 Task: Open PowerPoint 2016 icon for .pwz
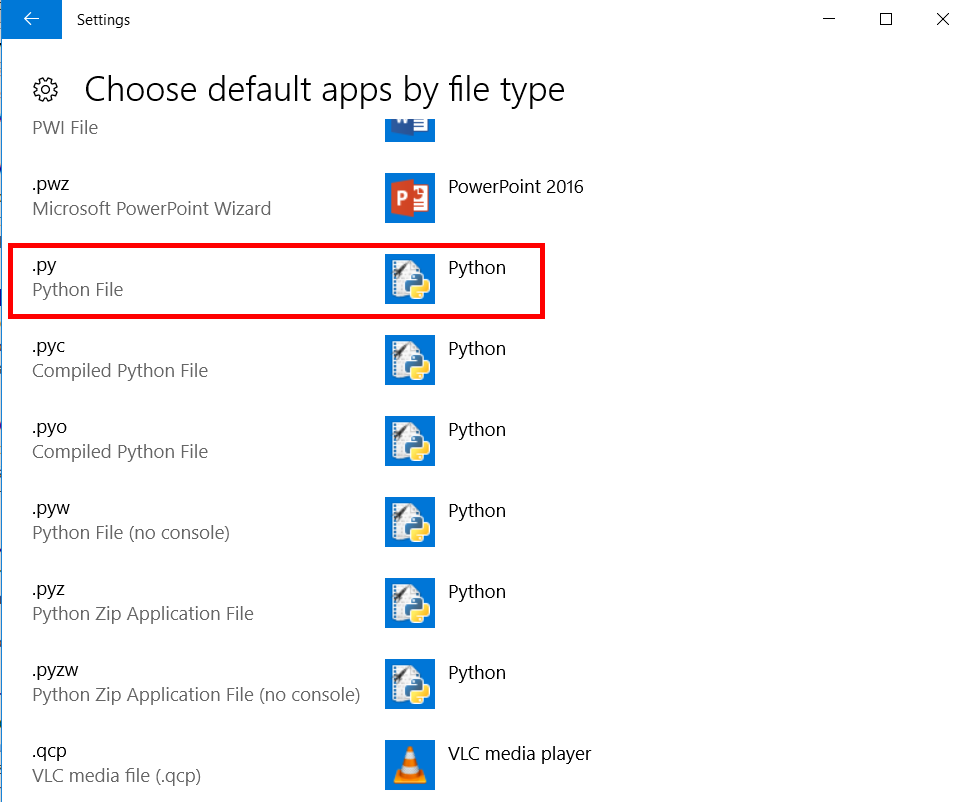(409, 197)
